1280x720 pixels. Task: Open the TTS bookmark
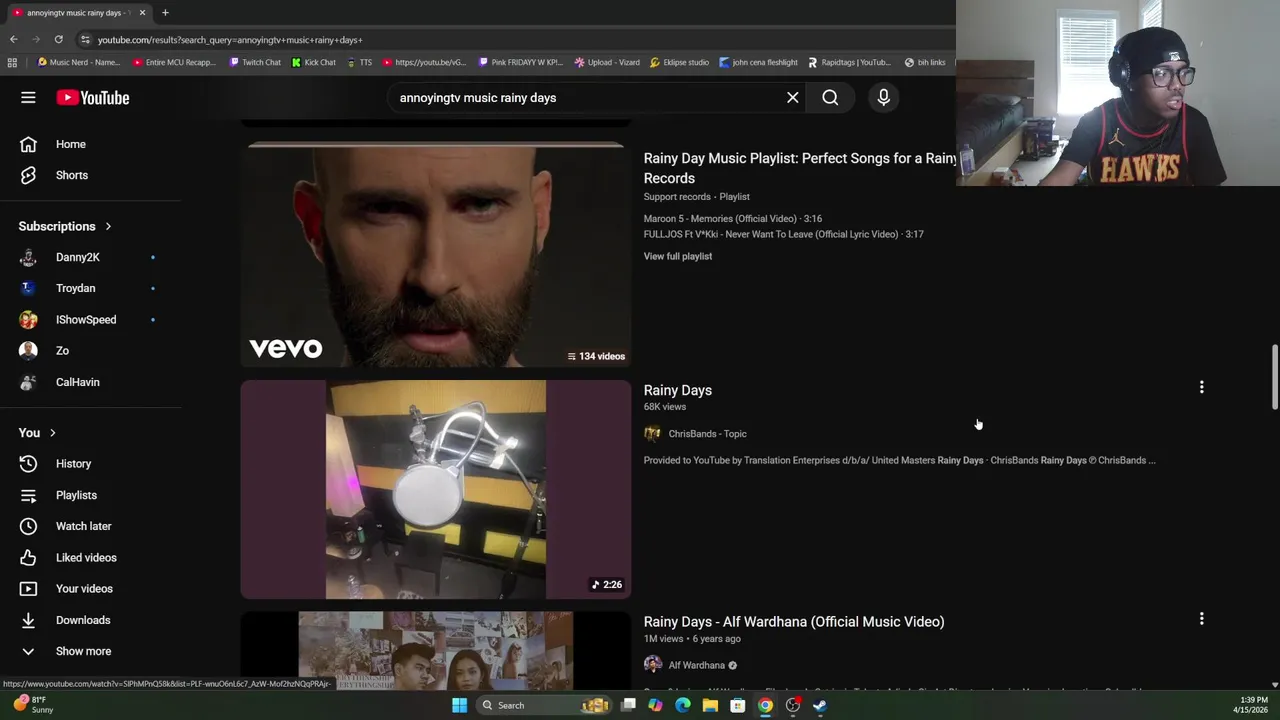click(x=359, y=62)
